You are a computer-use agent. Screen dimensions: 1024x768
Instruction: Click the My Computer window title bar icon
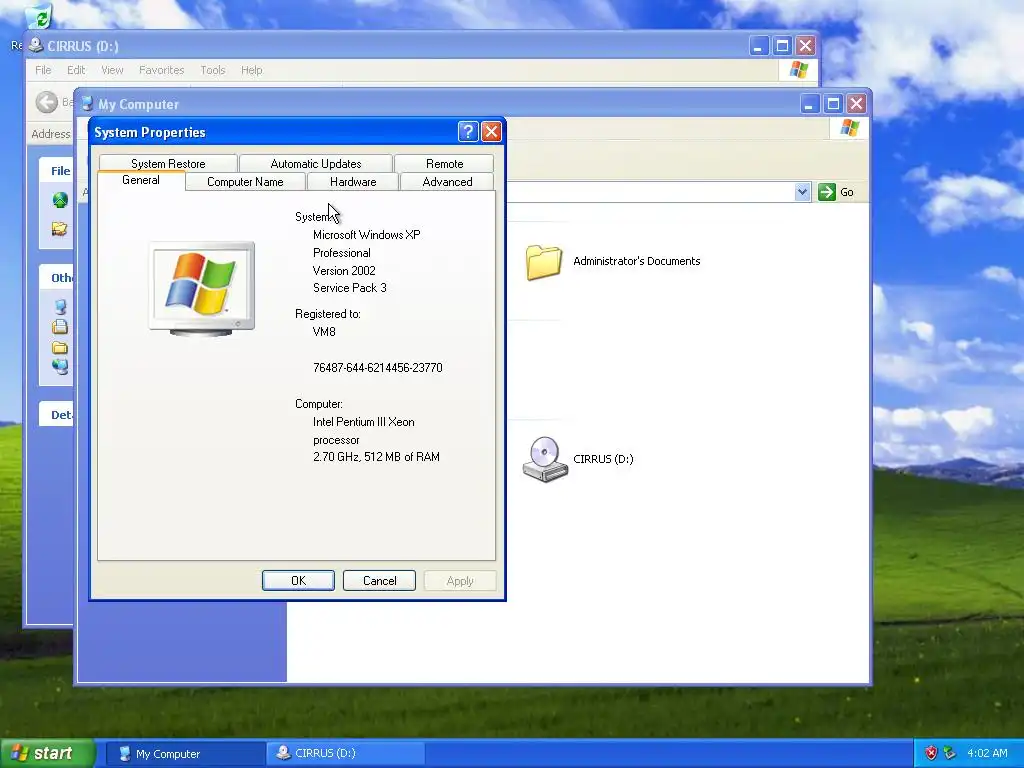click(87, 103)
